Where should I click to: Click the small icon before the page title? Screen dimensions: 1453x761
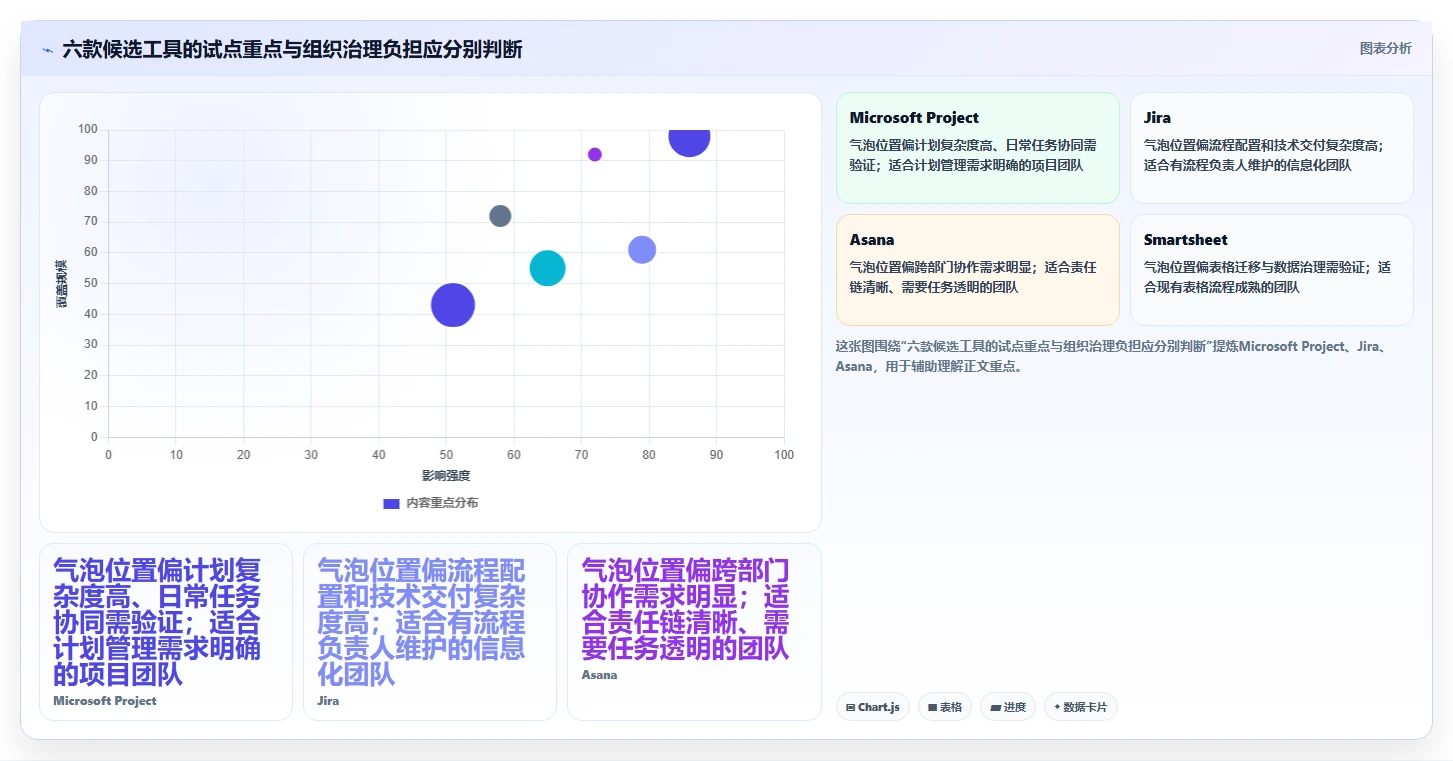(47, 50)
